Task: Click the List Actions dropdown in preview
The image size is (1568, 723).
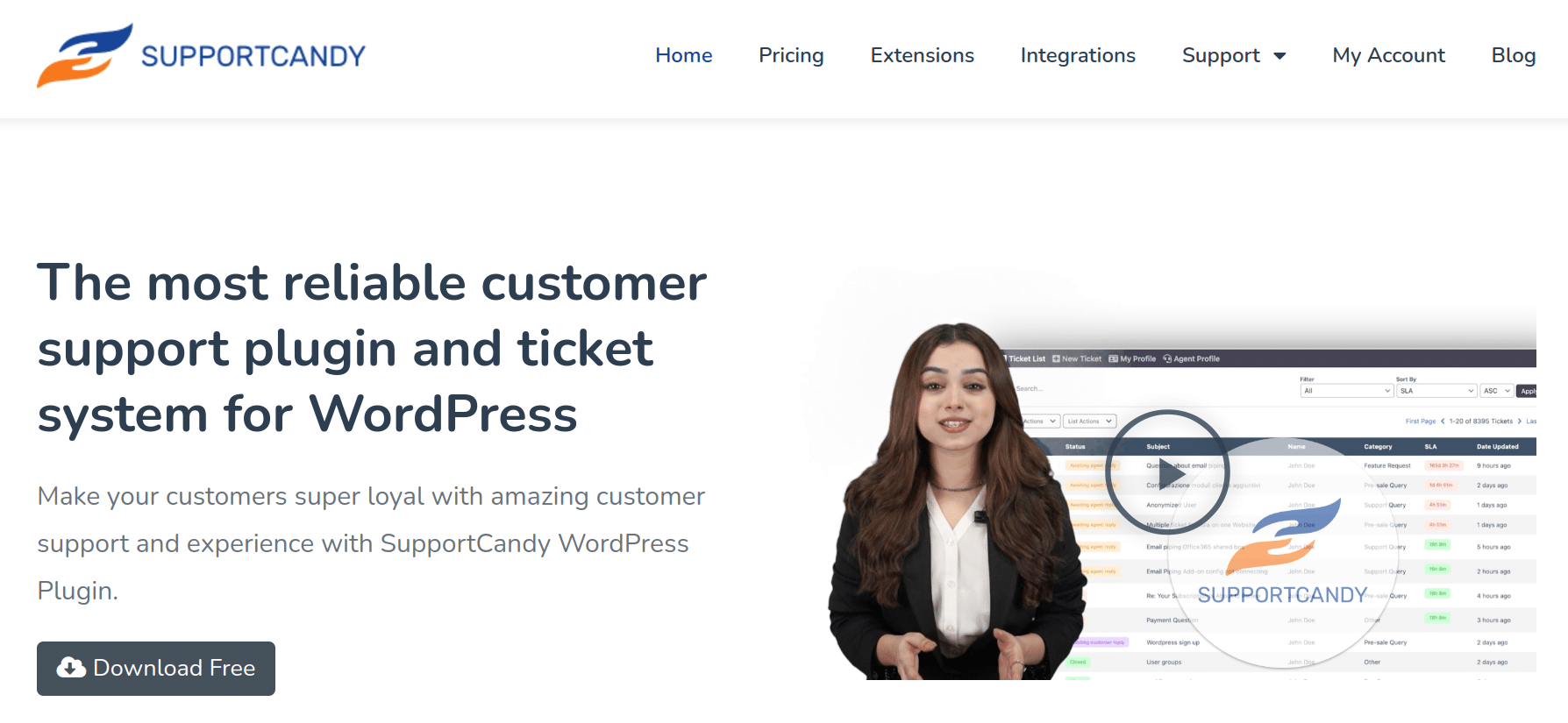Action: 1090,422
